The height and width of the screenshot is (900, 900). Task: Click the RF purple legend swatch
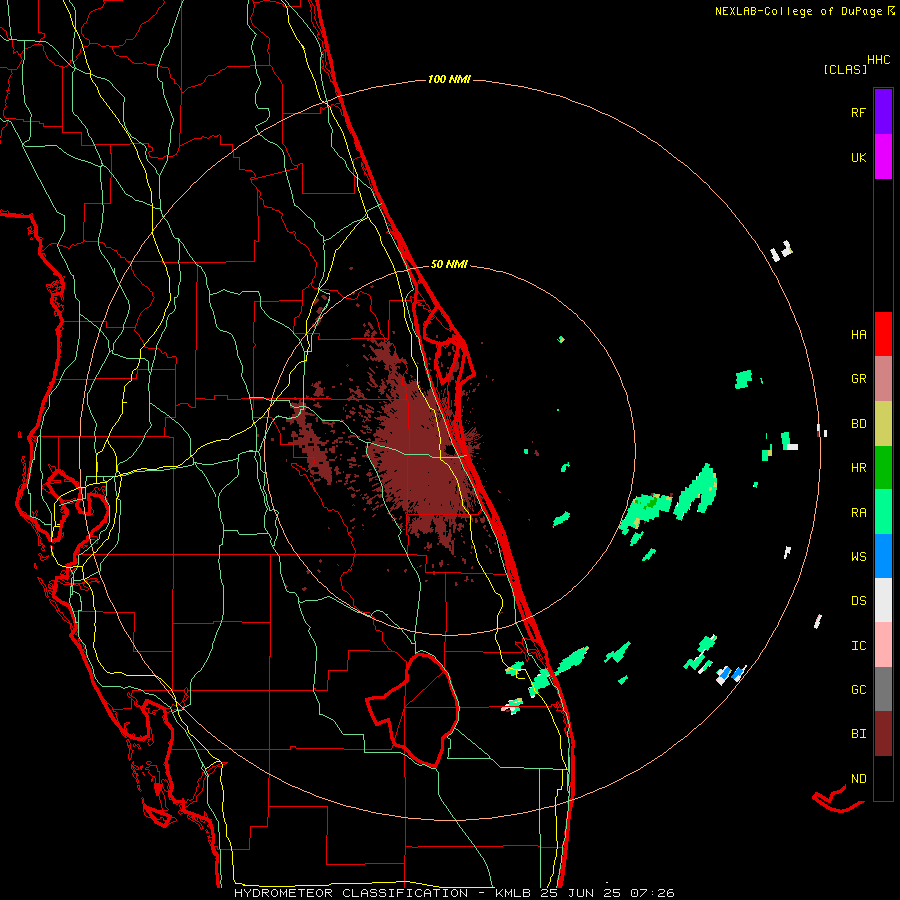coord(883,112)
